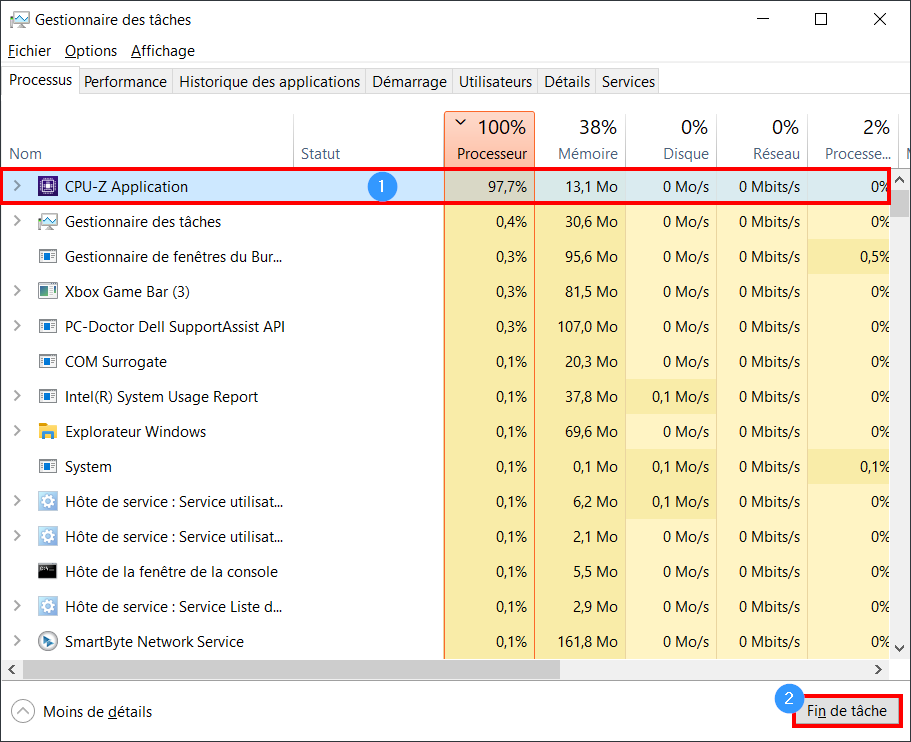Click the Moins de détails arrow icon
Image resolution: width=911 pixels, height=742 pixels.
23,711
